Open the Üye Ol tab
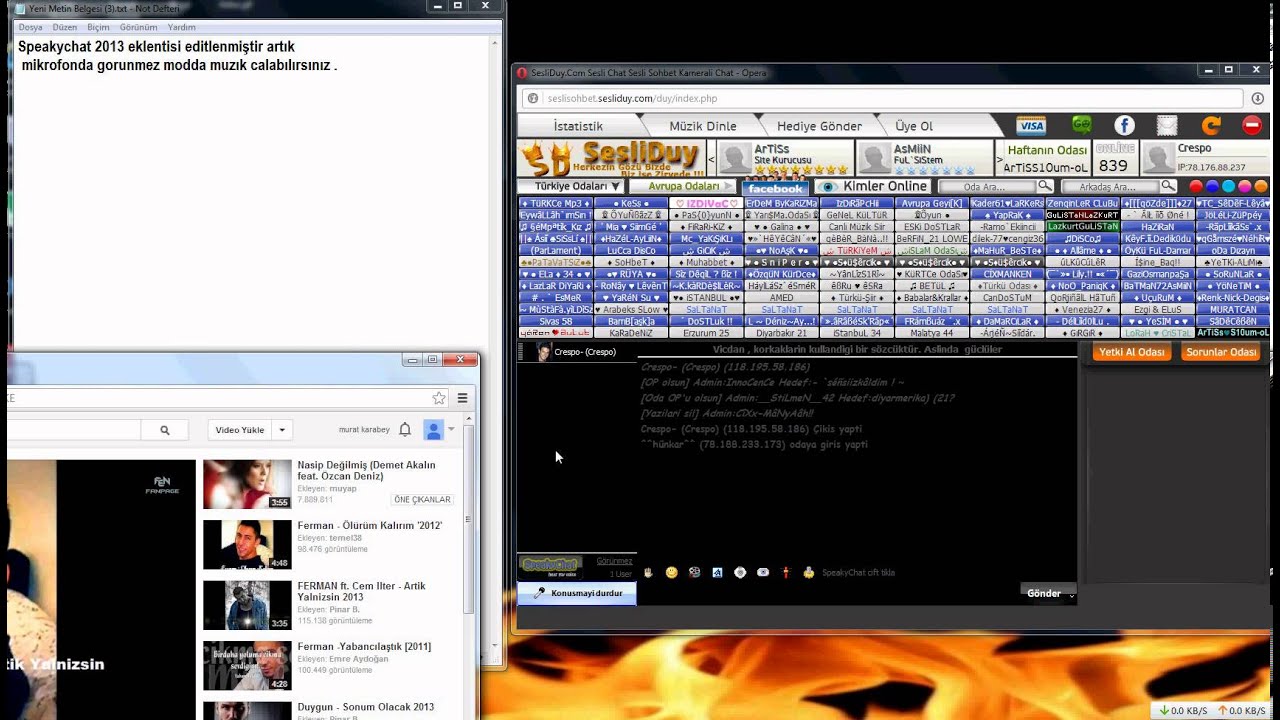 coord(913,126)
